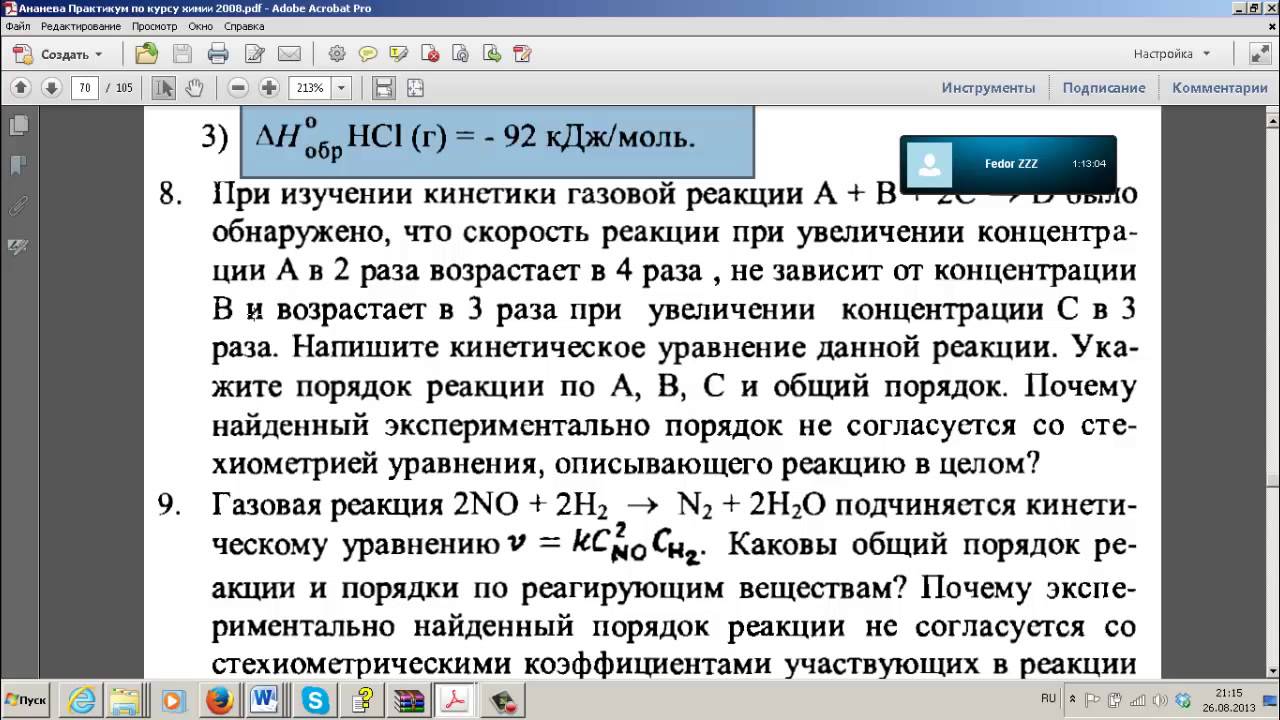Click the Edit text pencil-page icon
The height and width of the screenshot is (720, 1280).
pos(254,54)
